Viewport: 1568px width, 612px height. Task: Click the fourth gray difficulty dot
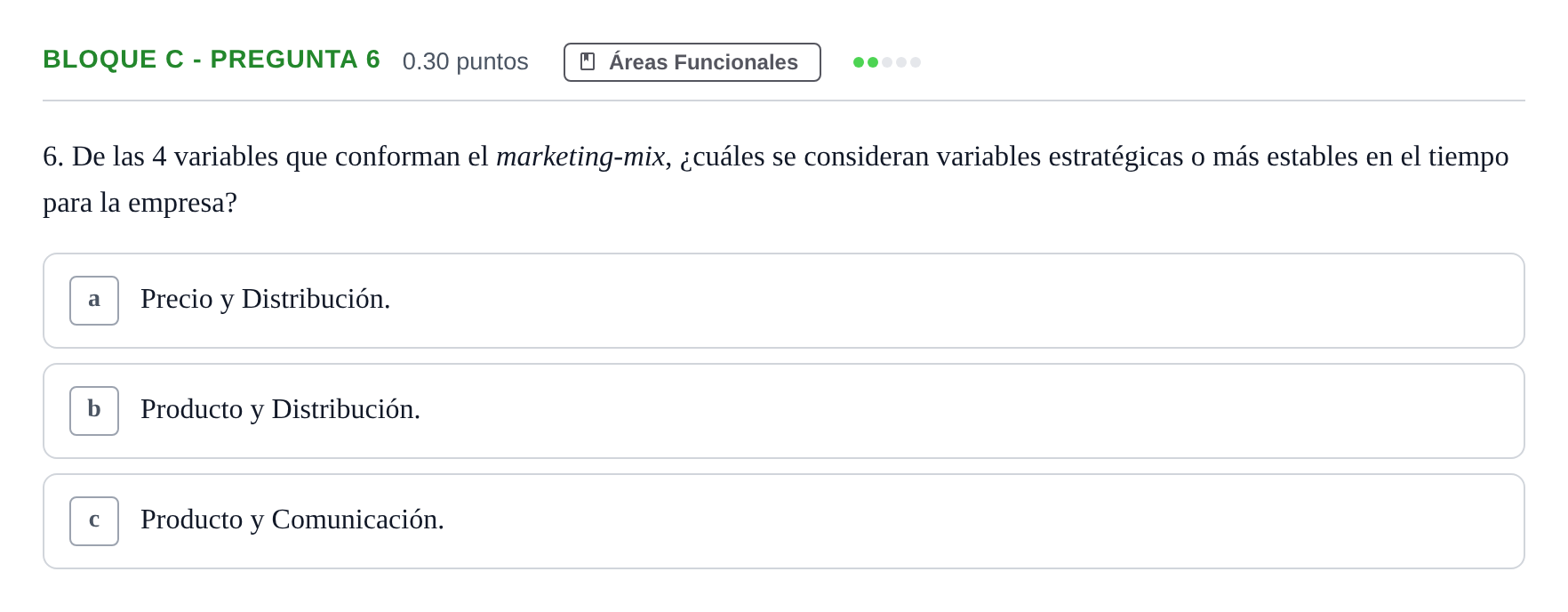pyautogui.click(x=901, y=62)
